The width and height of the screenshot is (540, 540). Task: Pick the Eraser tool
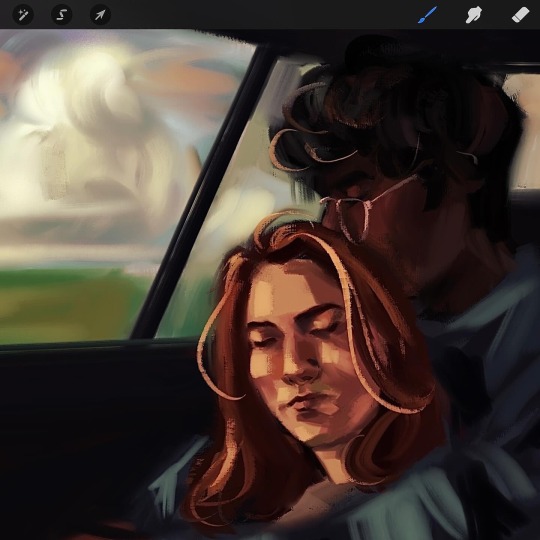520,15
